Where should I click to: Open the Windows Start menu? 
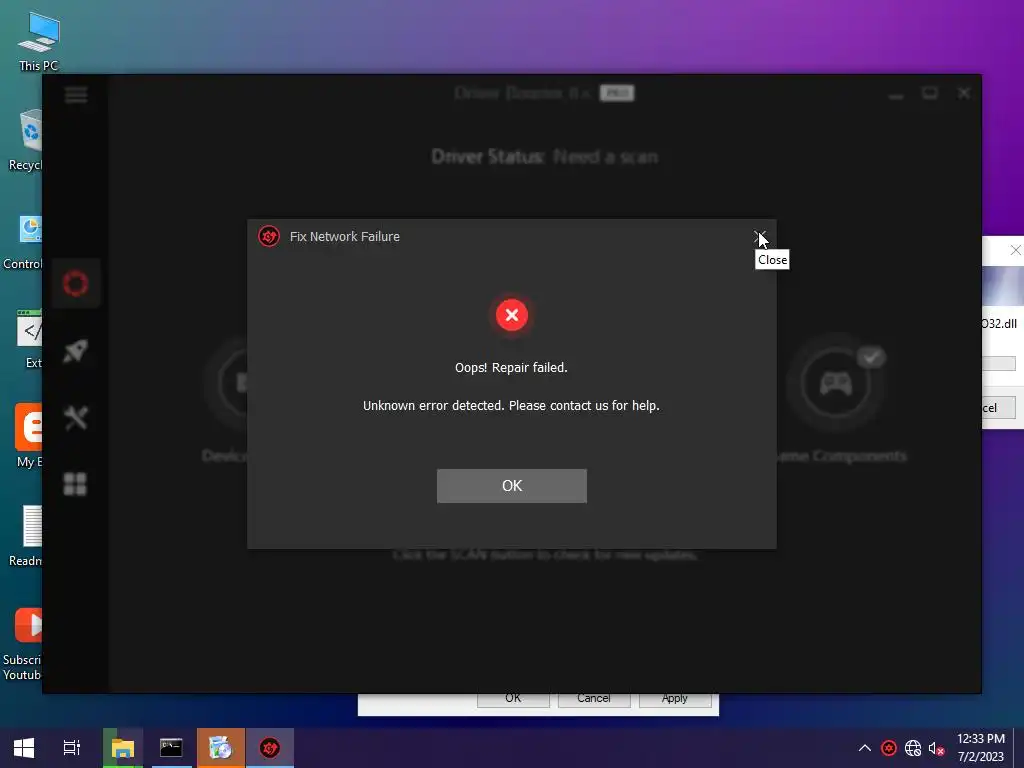tap(24, 748)
